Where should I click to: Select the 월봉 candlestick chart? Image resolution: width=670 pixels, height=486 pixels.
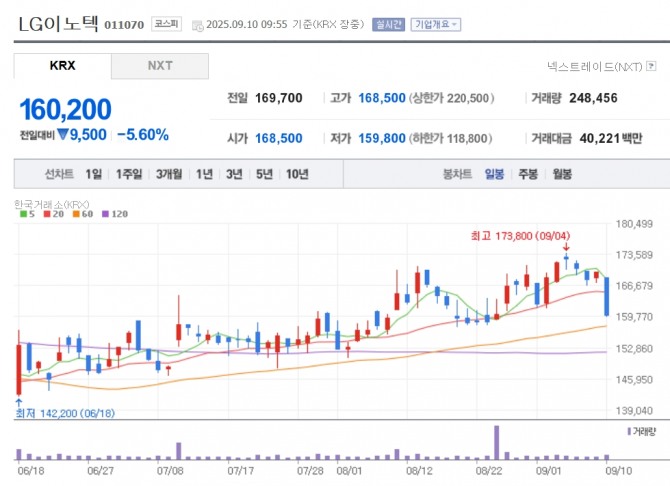click(562, 174)
